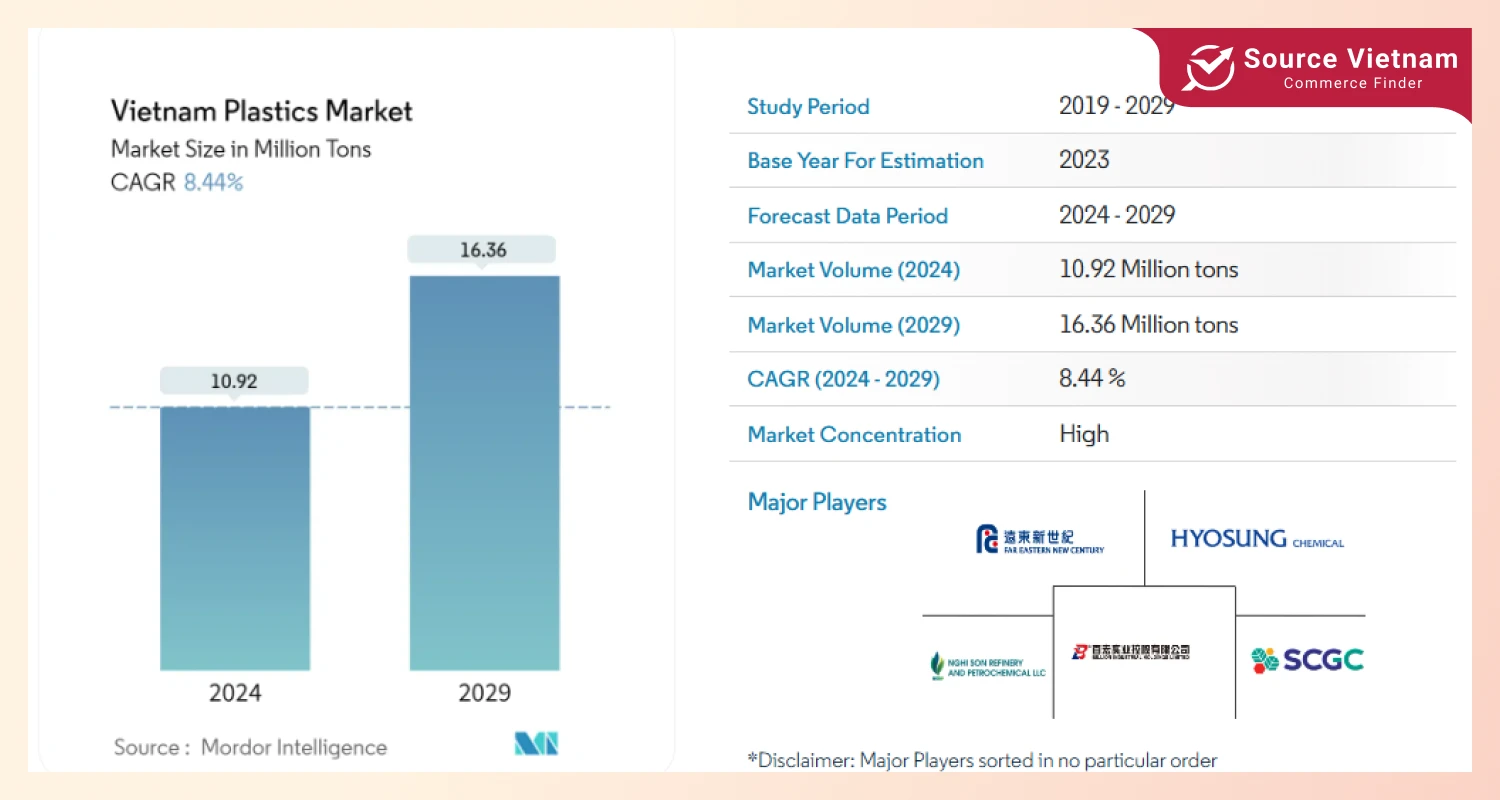Click the 10.92 Million tons value
The width and height of the screenshot is (1500, 800).
tap(1149, 269)
